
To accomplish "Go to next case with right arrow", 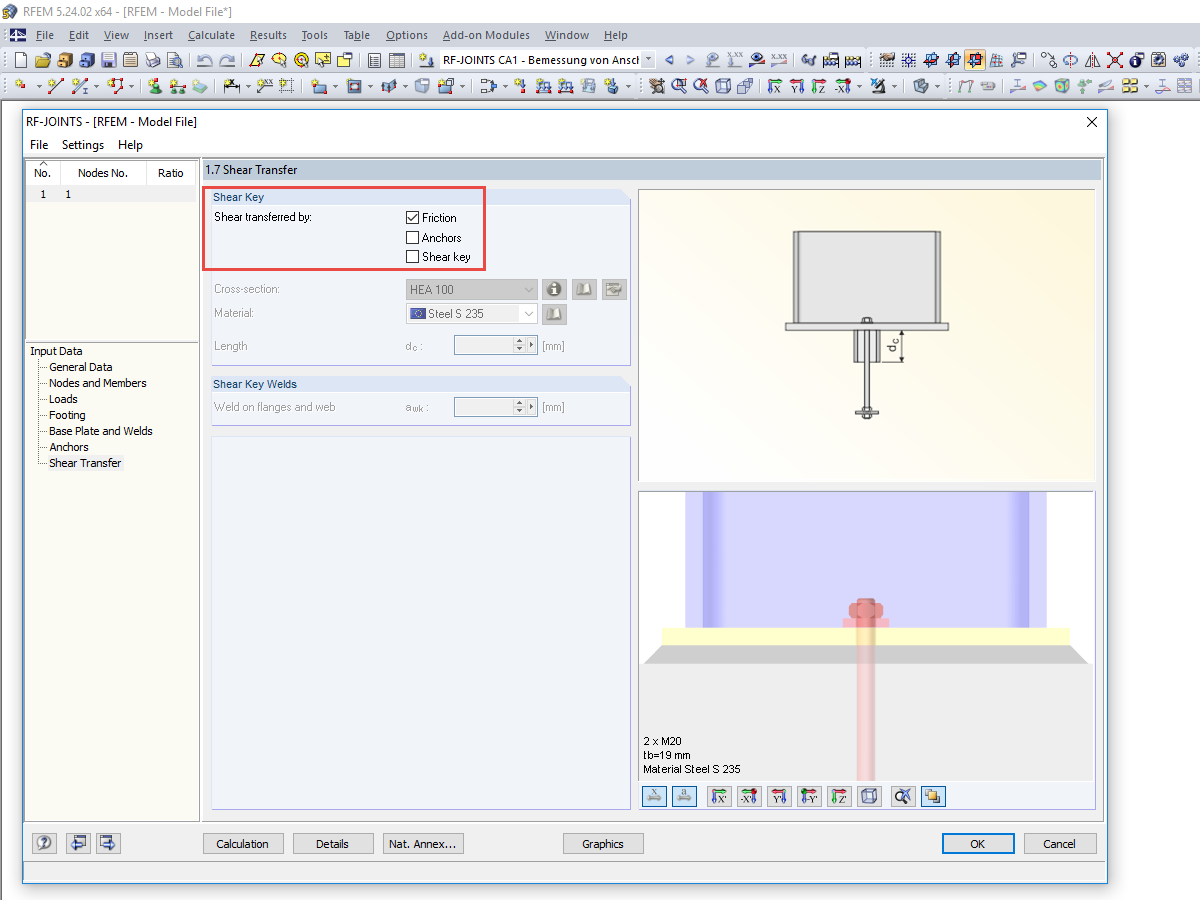I will [690, 60].
